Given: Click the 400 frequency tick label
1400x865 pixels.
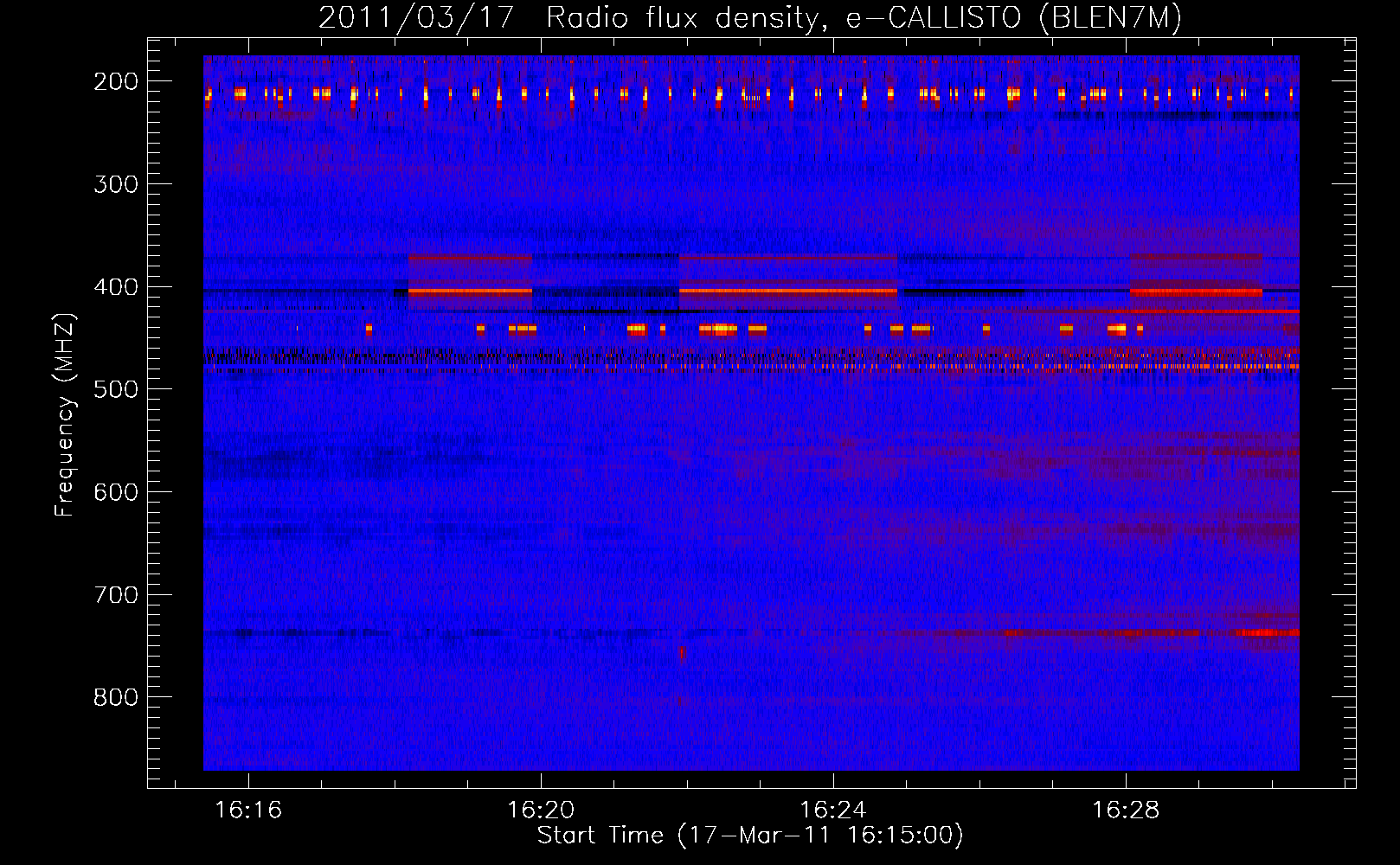Looking at the screenshot, I should (116, 287).
